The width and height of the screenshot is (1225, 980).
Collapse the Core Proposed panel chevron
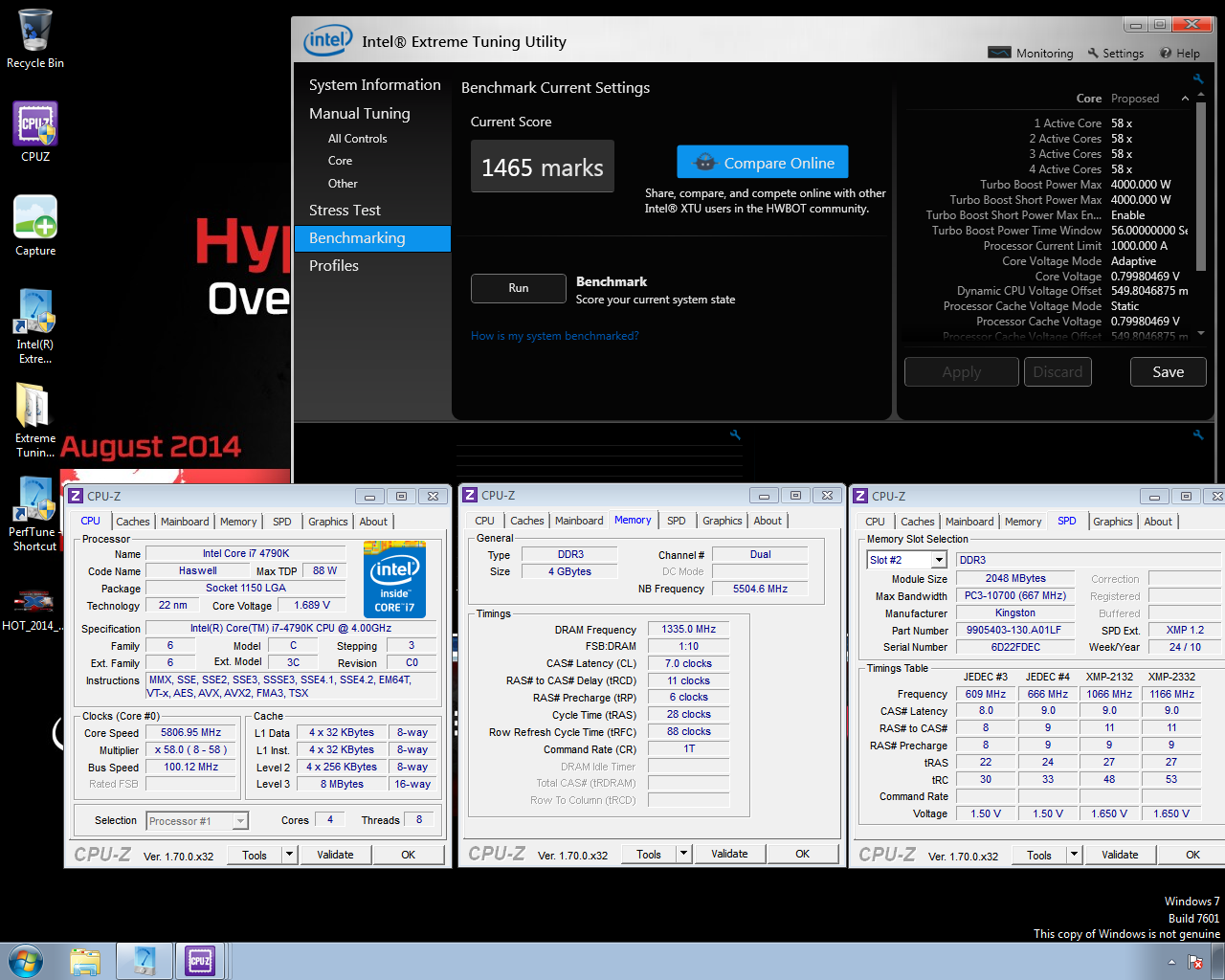1185,99
